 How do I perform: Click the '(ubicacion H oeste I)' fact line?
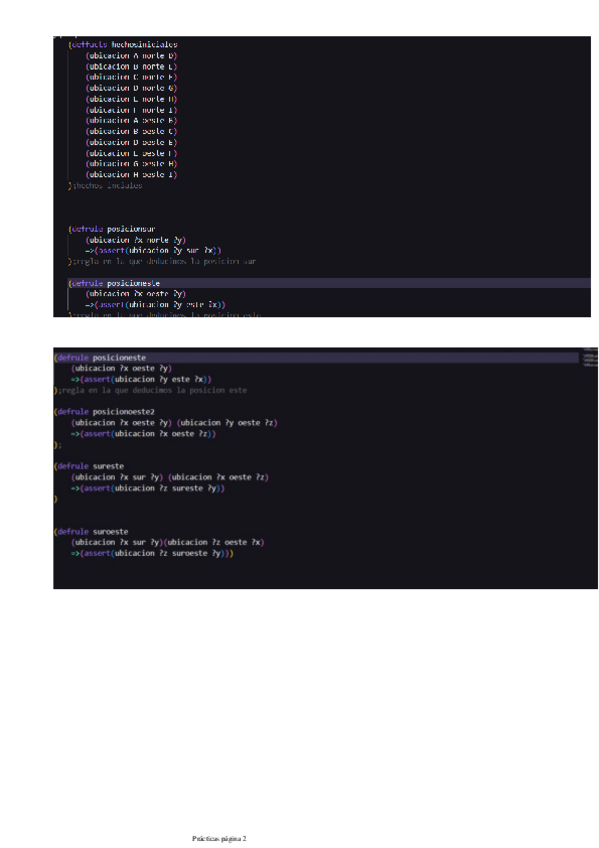(131, 174)
